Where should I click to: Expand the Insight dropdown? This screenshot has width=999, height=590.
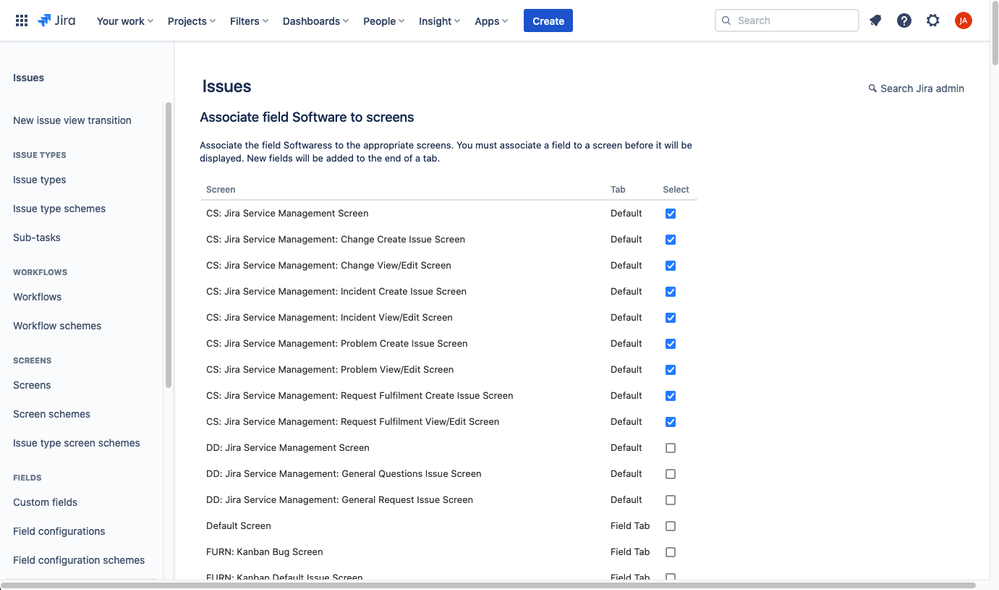pyautogui.click(x=439, y=21)
